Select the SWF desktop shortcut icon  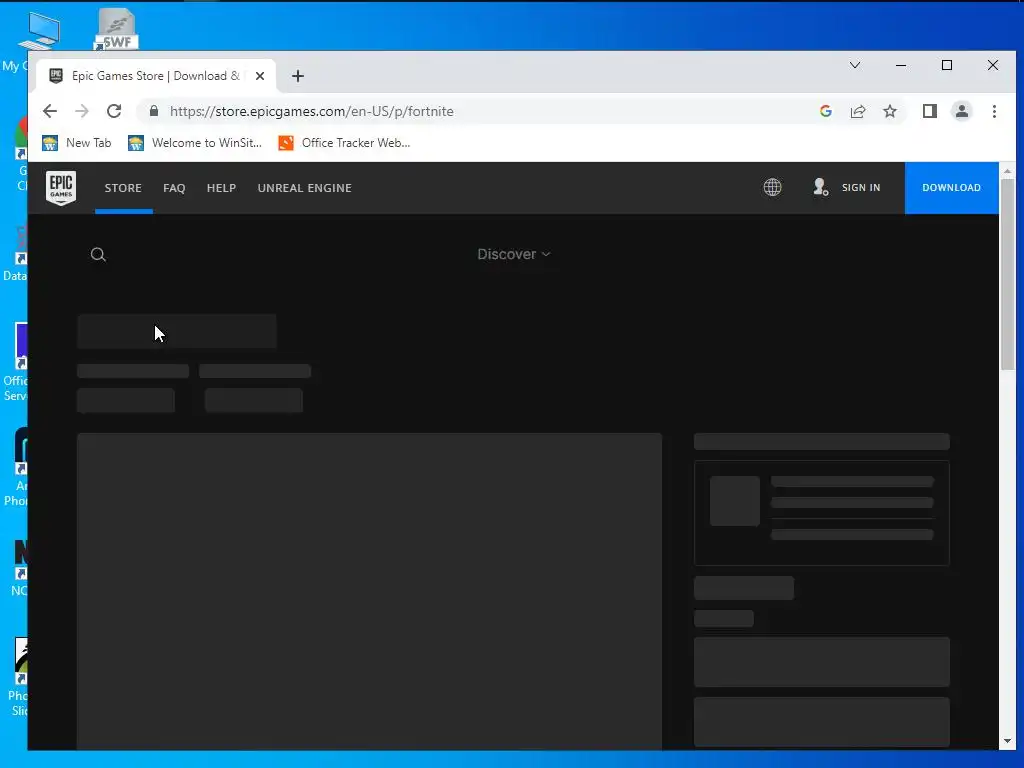click(116, 29)
